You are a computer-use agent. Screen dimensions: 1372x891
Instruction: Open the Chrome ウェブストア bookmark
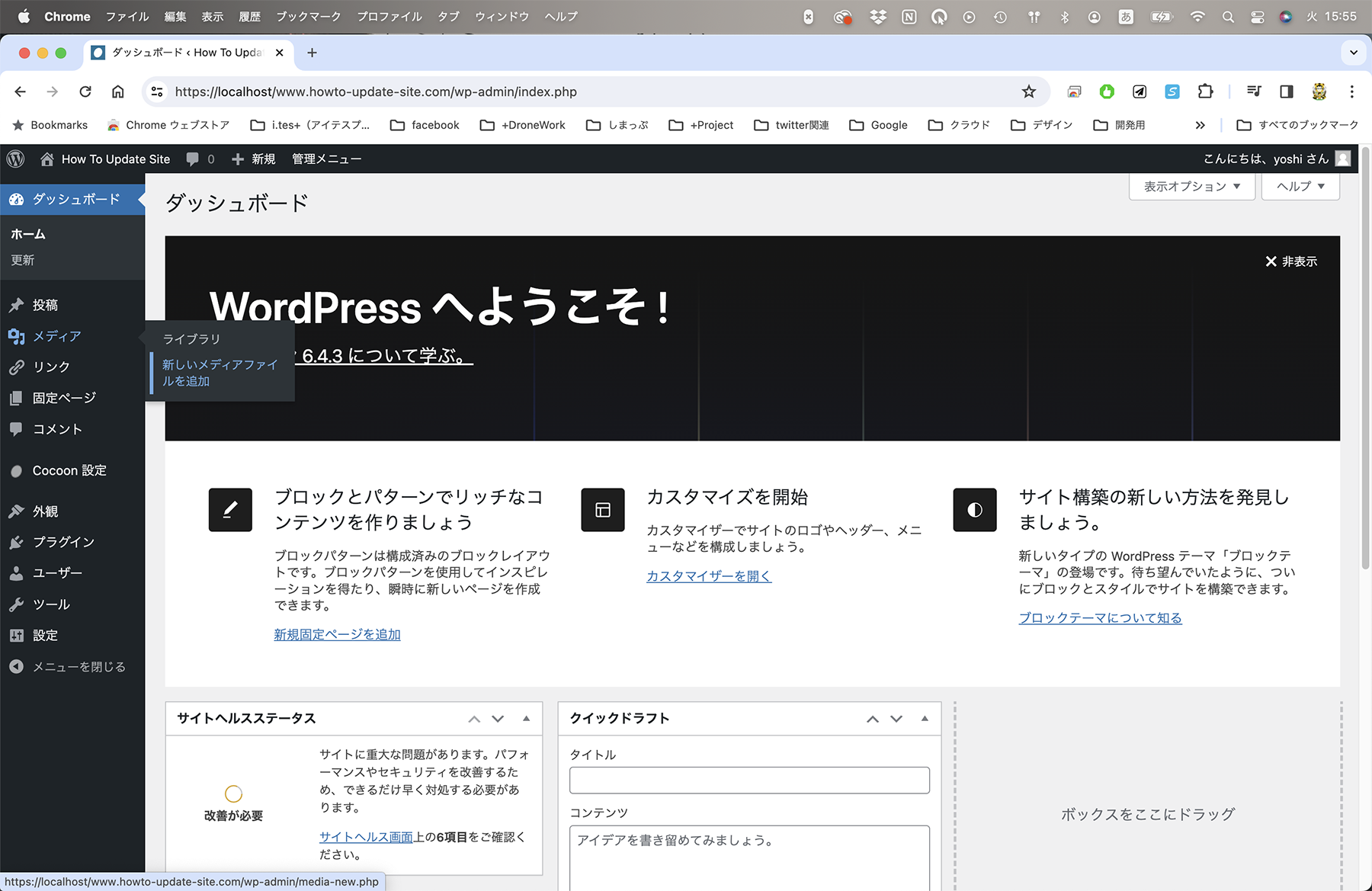click(x=168, y=125)
